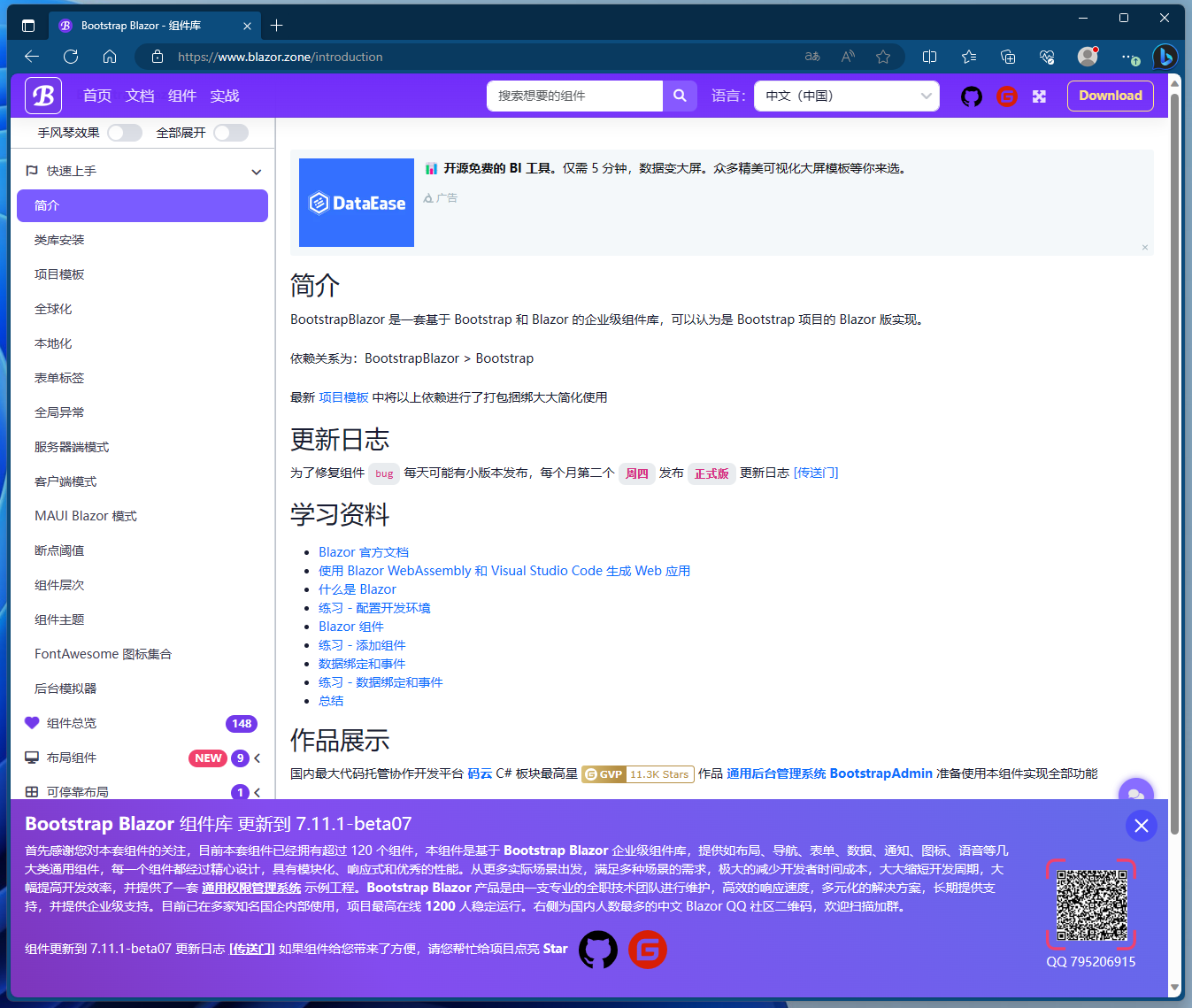Select 实战 in the top navigation
Image resolution: width=1192 pixels, height=1008 pixels.
224,96
